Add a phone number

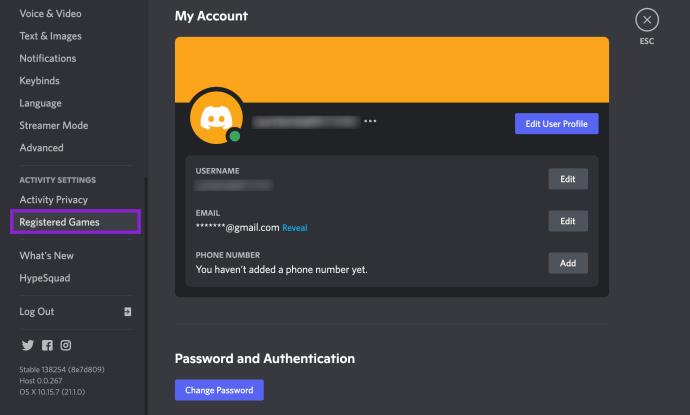point(568,263)
